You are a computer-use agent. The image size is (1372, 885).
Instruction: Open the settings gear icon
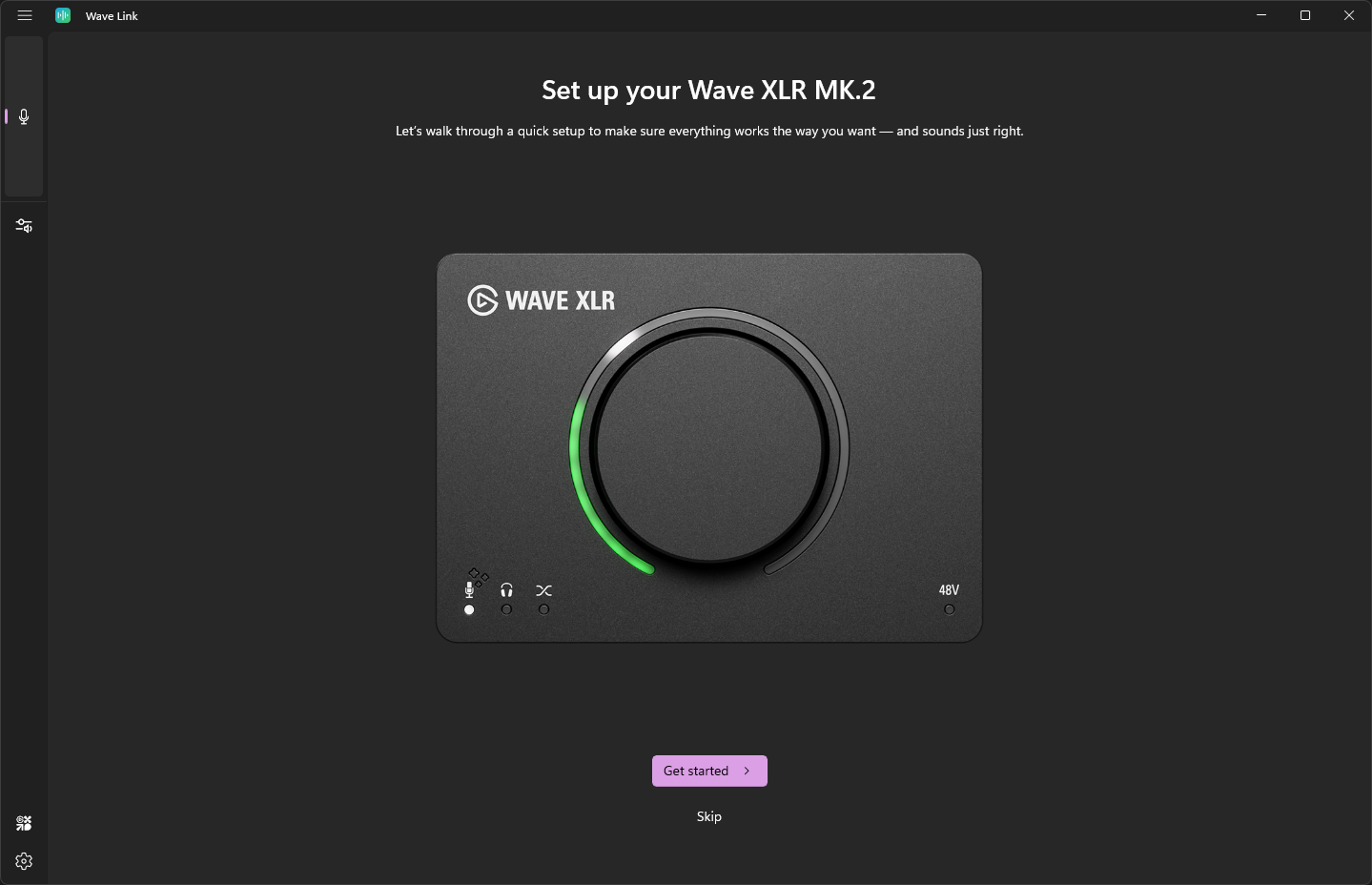(24, 861)
